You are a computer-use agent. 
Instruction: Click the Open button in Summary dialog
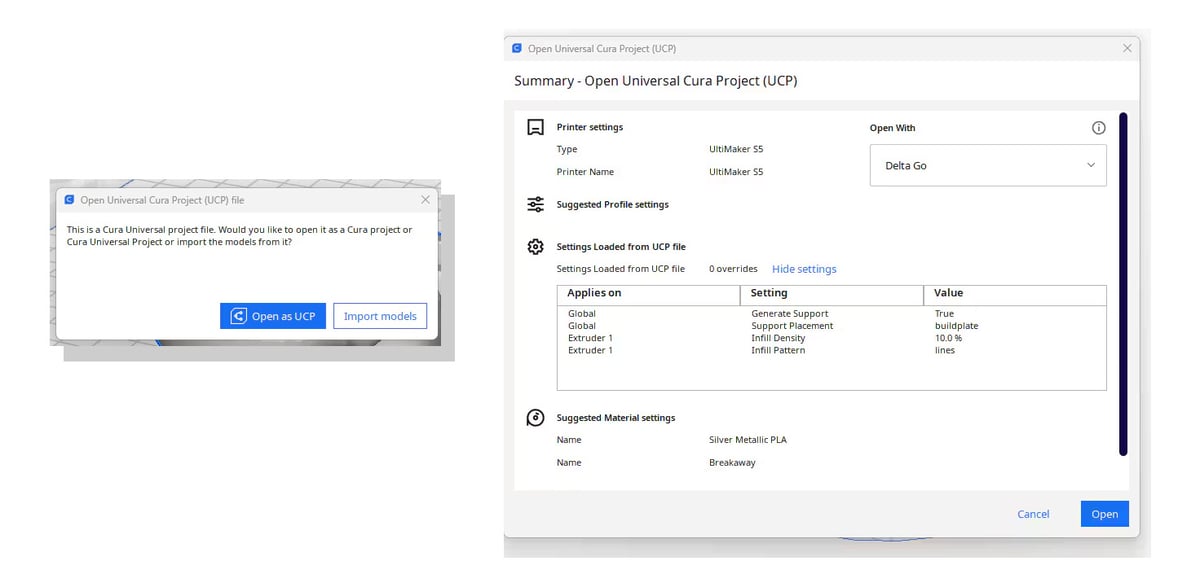pyautogui.click(x=1104, y=514)
